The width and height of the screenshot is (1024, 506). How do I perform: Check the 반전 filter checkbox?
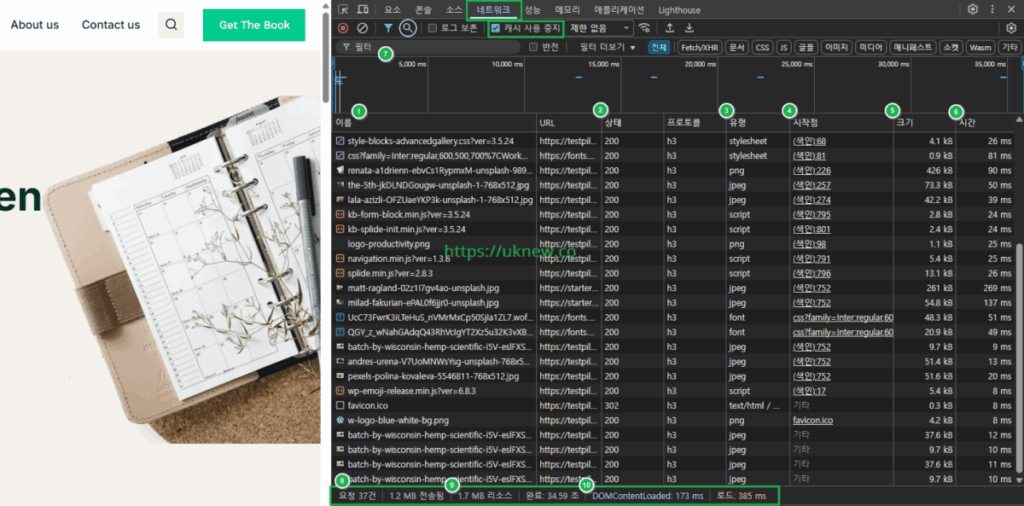(534, 47)
